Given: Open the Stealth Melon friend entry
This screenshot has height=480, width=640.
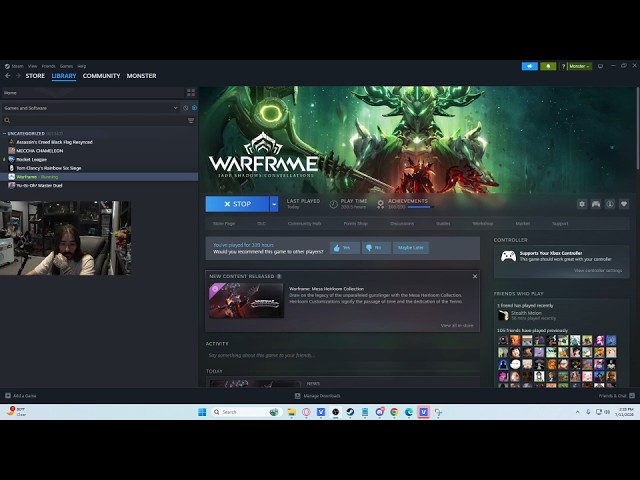Looking at the screenshot, I should pyautogui.click(x=527, y=315).
